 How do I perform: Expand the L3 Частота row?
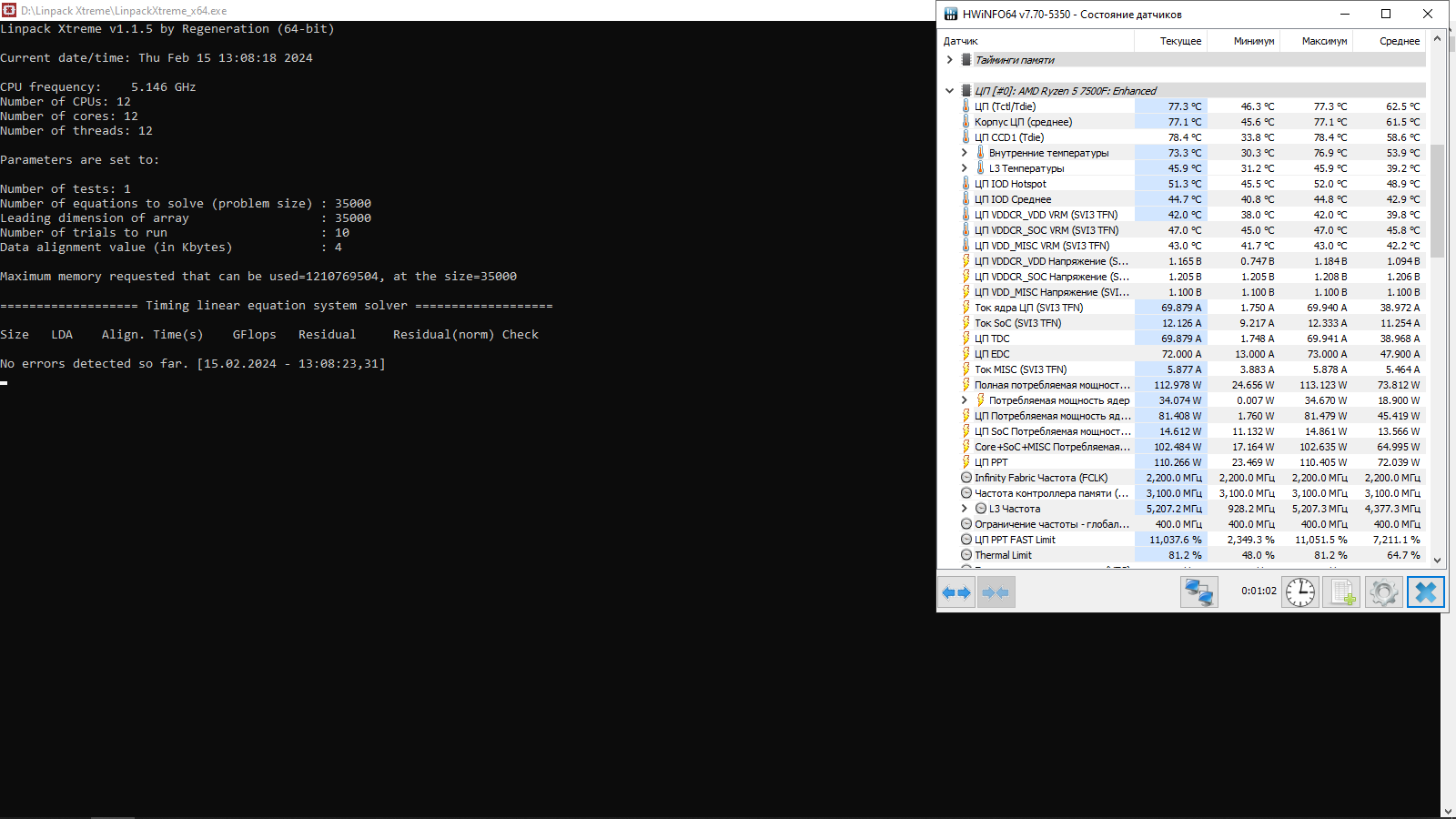click(965, 509)
